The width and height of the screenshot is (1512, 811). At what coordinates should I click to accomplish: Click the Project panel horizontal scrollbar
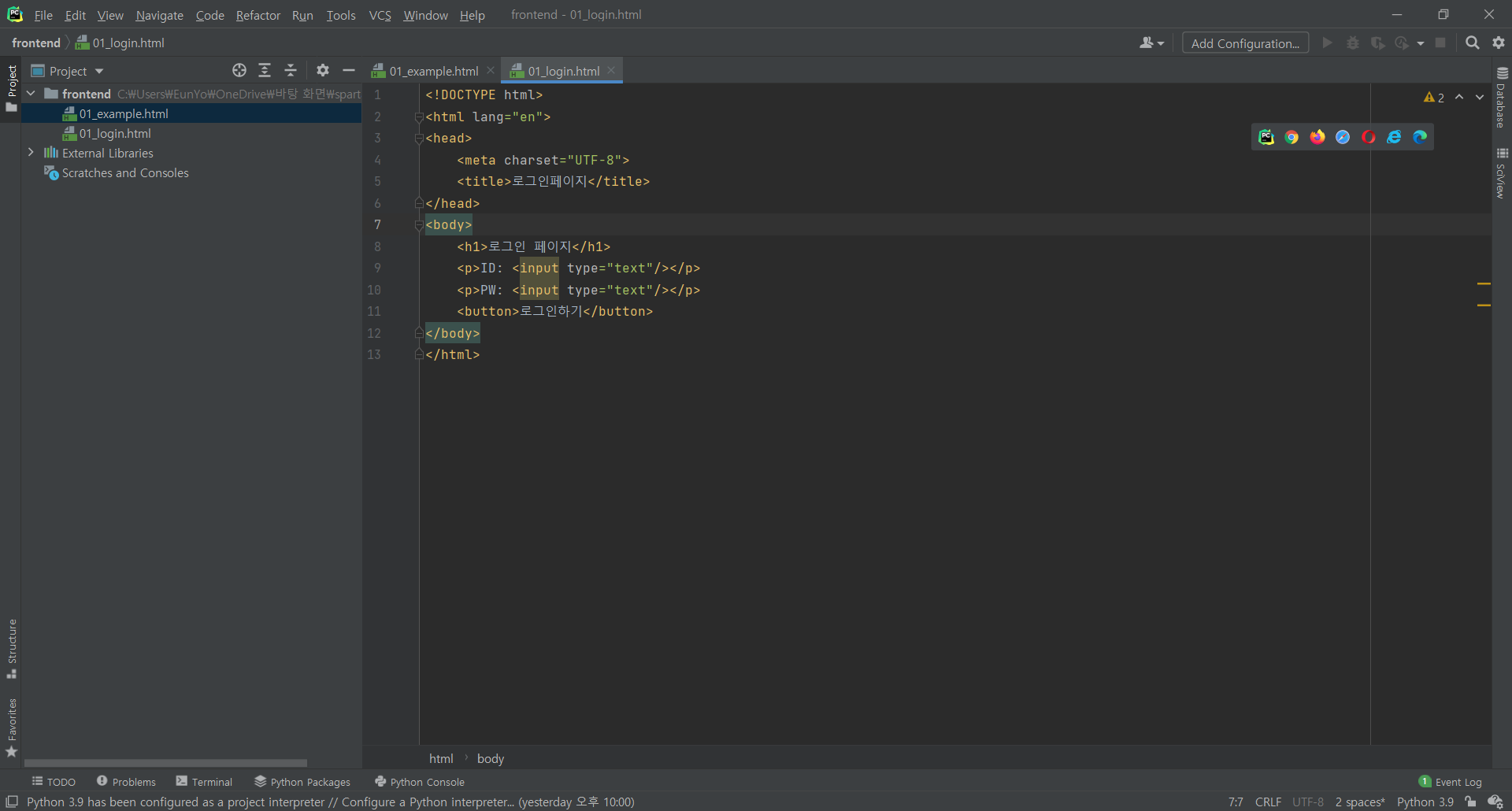pos(165,762)
